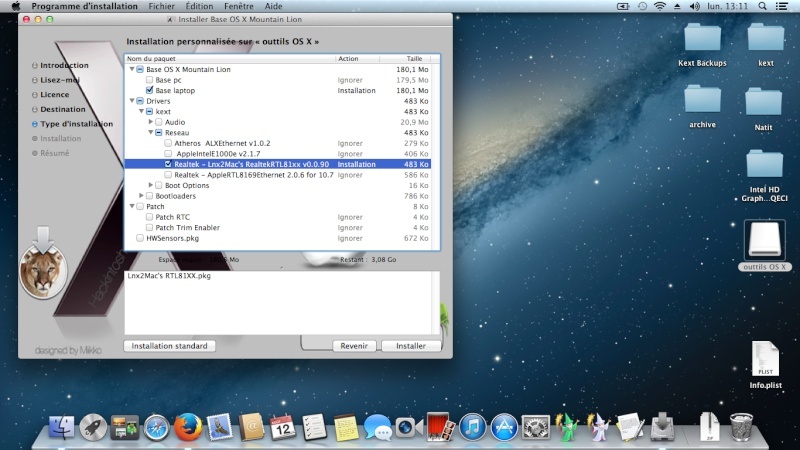The height and width of the screenshot is (450, 800).
Task: Open Spotlight search in menu bar
Action: point(762,6)
